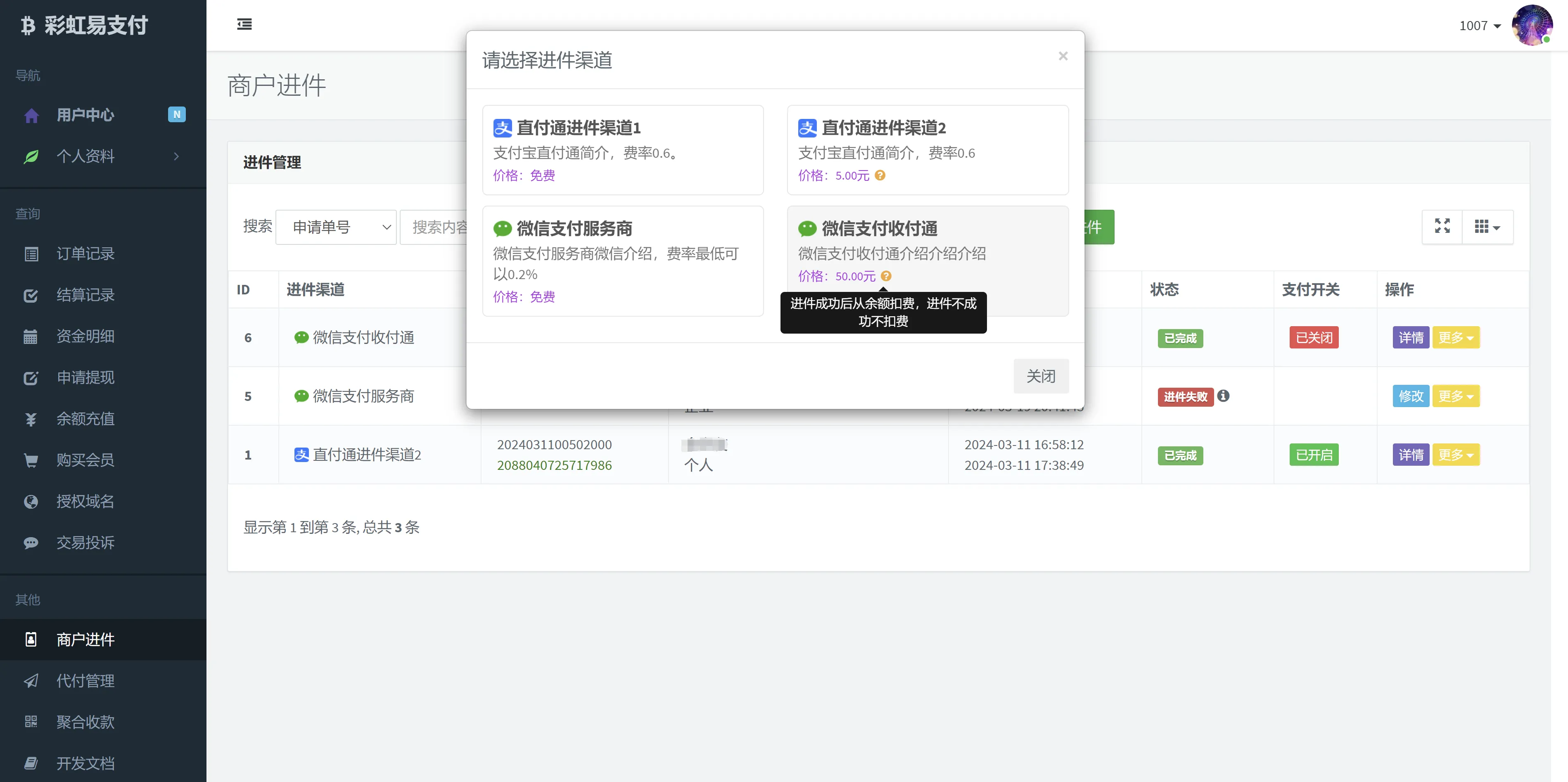This screenshot has width=1568, height=782.
Task: Go to 用户中心 menu item
Action: (85, 114)
